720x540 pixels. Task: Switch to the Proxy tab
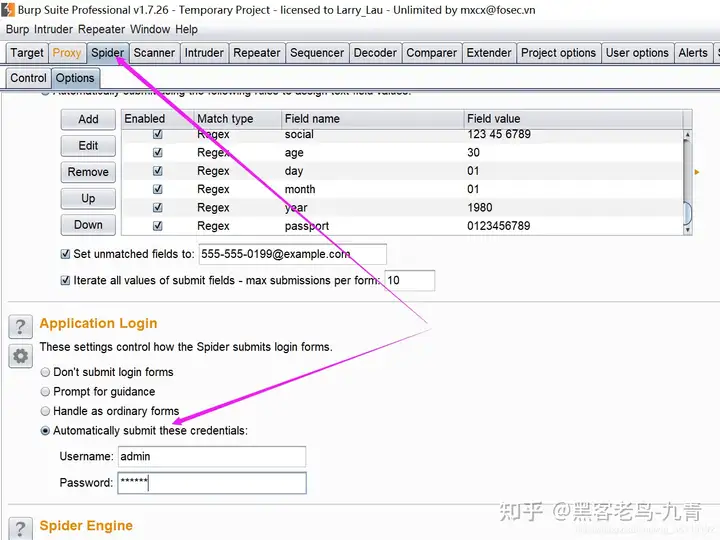(67, 53)
